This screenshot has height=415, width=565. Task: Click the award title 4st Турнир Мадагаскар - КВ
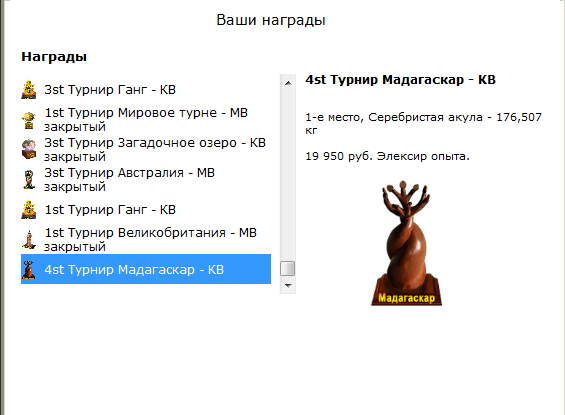(400, 80)
